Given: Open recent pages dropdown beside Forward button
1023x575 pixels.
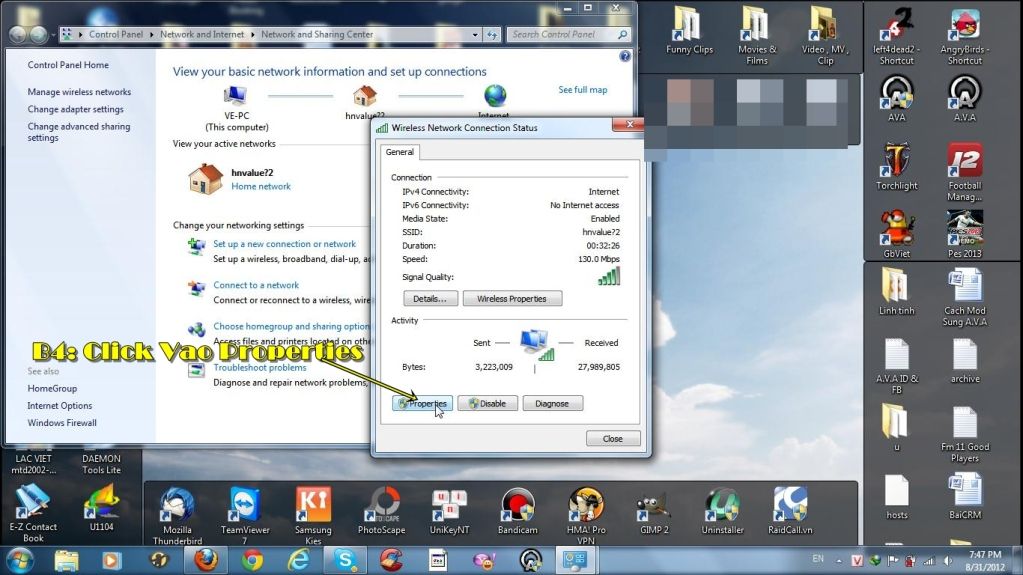Looking at the screenshot, I should pos(53,35).
